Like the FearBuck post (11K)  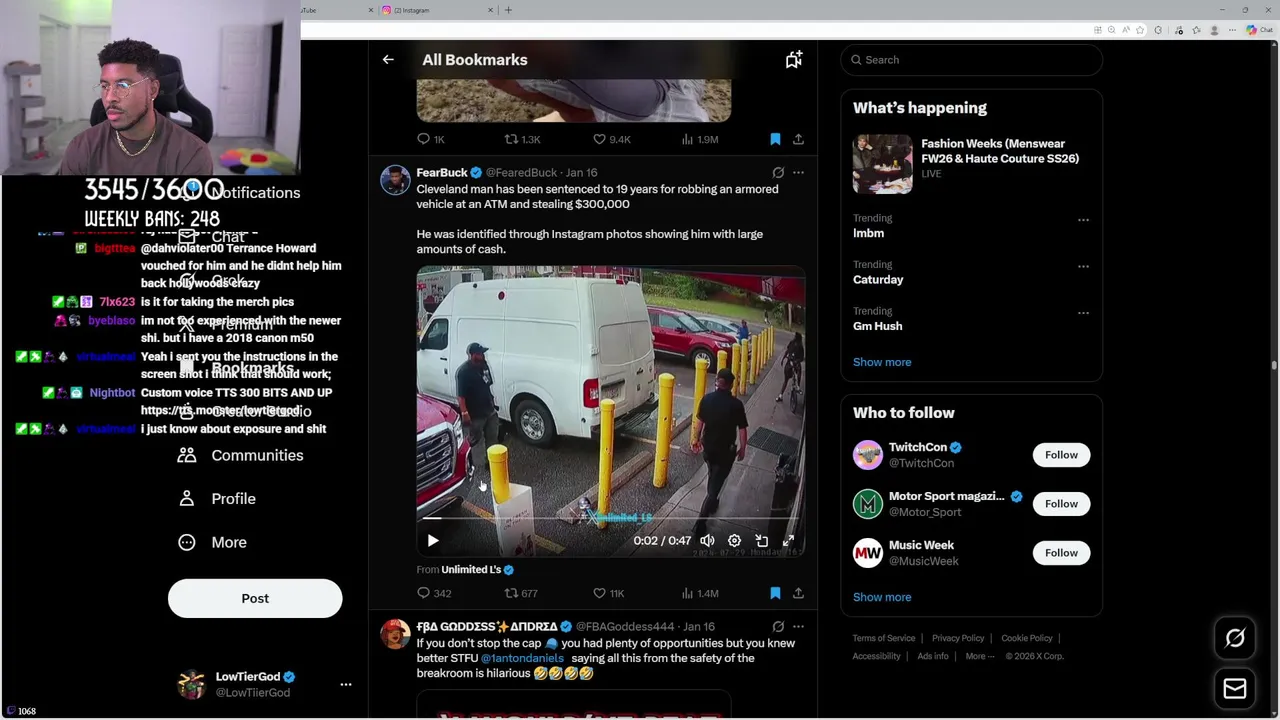click(x=608, y=593)
